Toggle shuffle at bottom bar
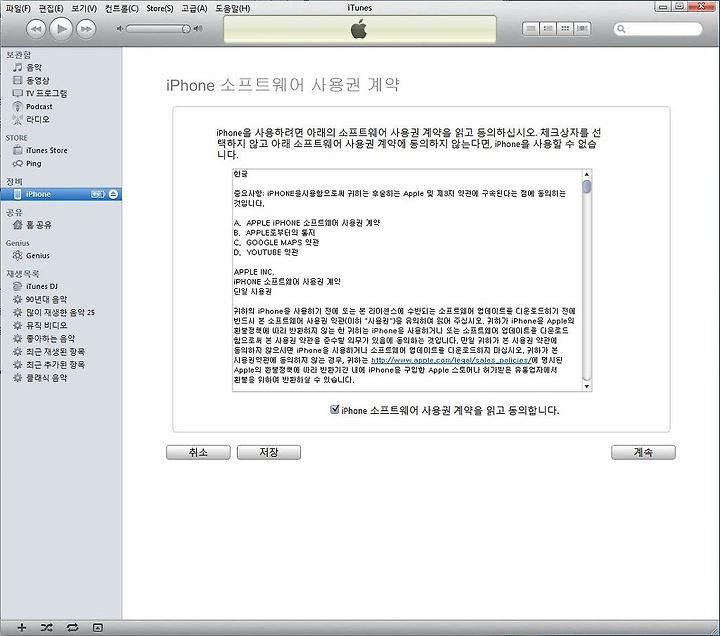The width and height of the screenshot is (720, 636). point(46,627)
